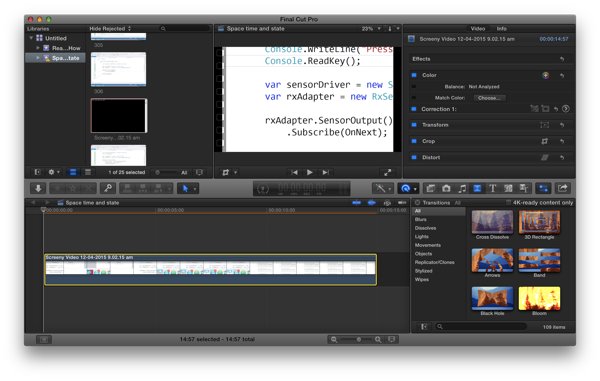Reset the Effects section arrow
The height and width of the screenshot is (381, 600).
point(562,59)
